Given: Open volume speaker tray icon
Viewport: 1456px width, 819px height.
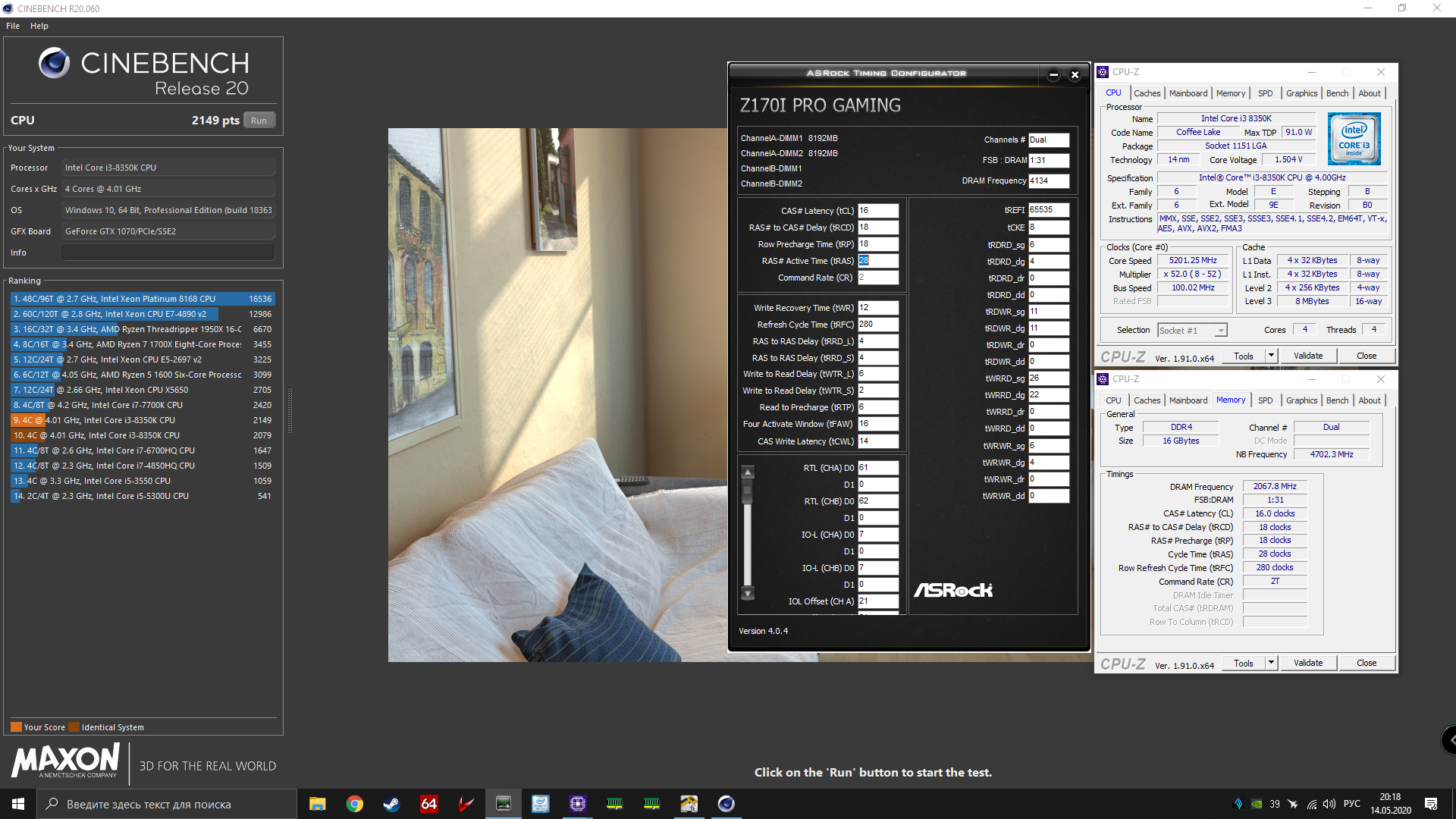Looking at the screenshot, I should [x=1329, y=804].
